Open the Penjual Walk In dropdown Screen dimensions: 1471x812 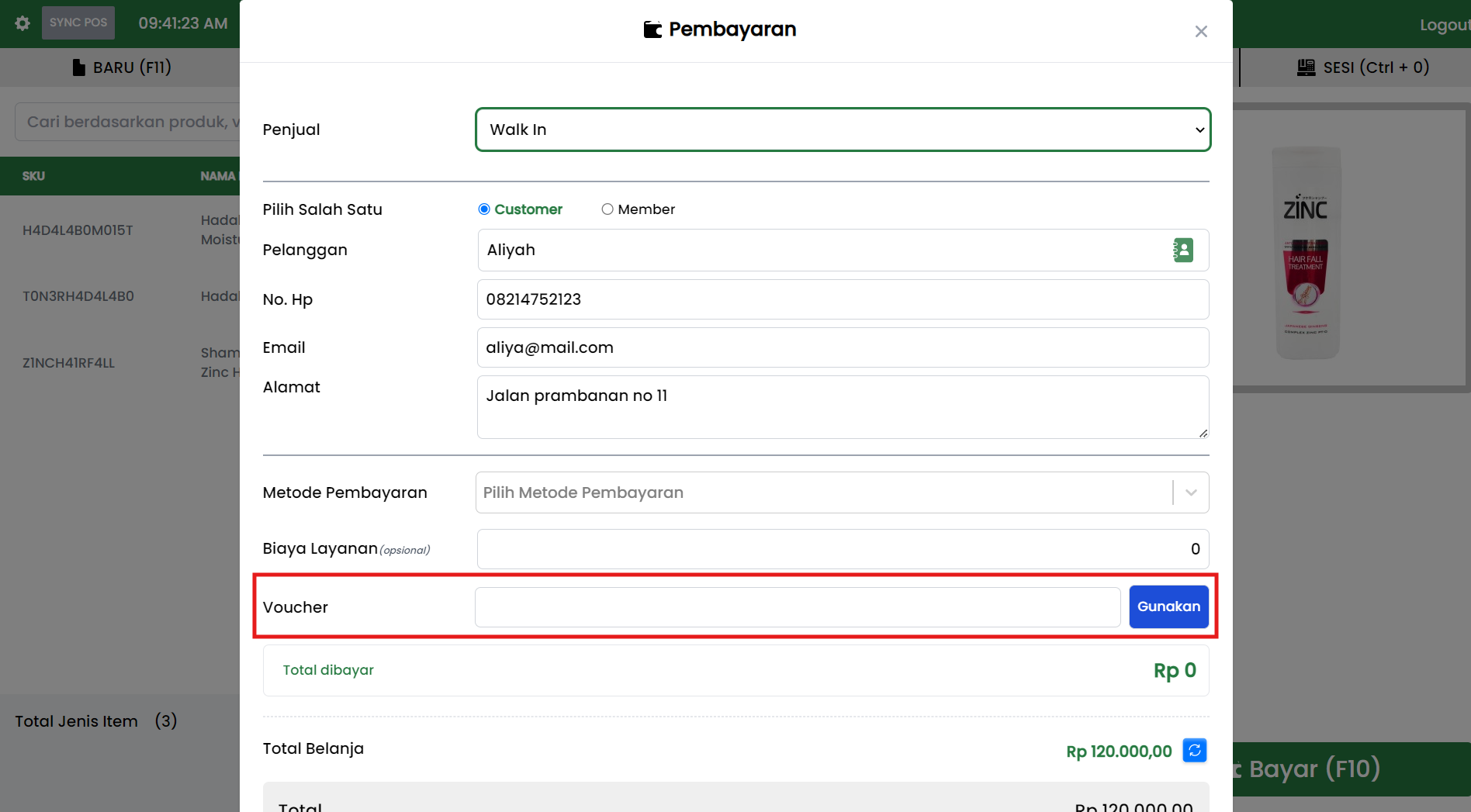(x=843, y=130)
